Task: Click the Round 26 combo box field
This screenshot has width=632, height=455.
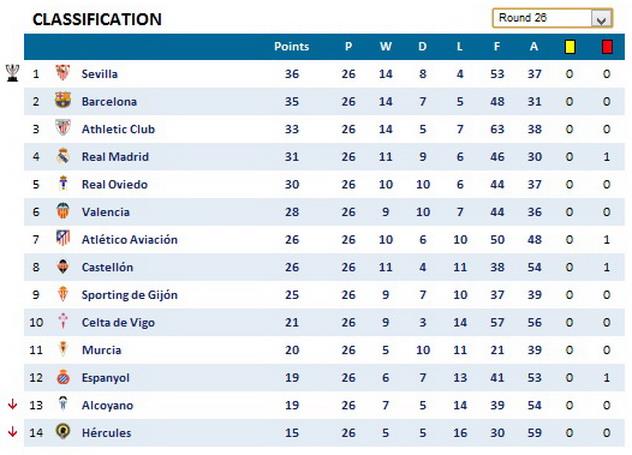Action: [540, 18]
